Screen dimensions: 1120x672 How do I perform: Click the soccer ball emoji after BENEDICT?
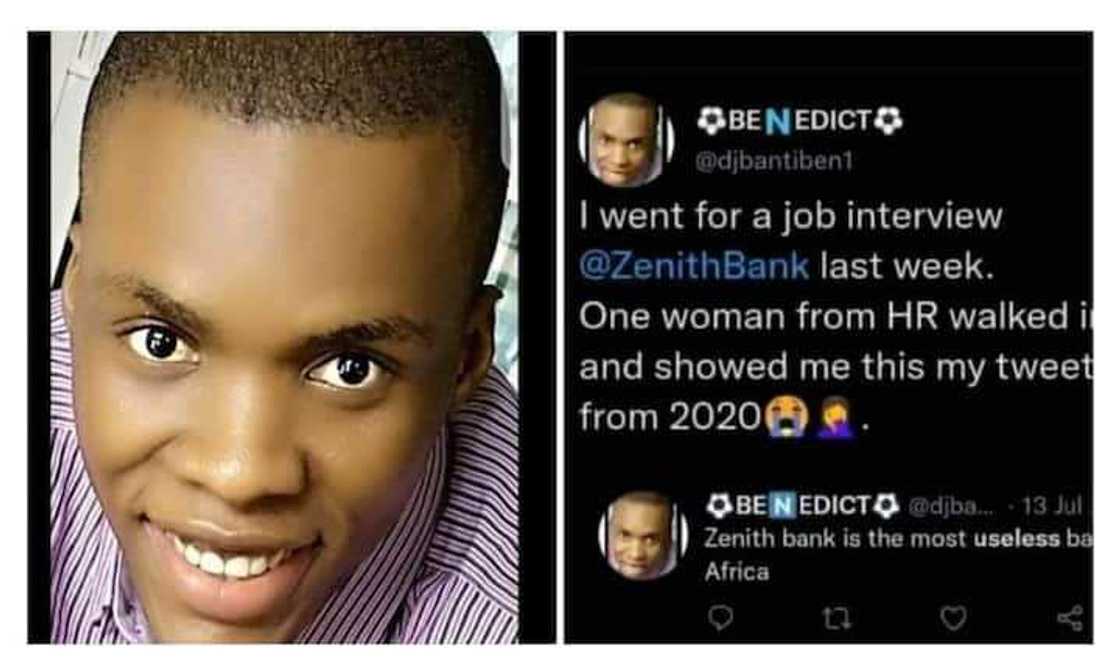click(x=888, y=122)
